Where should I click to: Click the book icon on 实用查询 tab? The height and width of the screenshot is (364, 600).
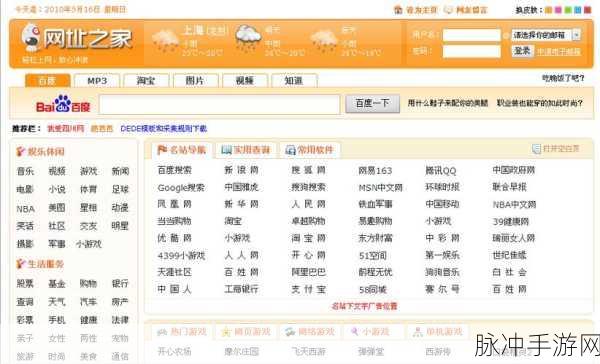click(x=227, y=150)
